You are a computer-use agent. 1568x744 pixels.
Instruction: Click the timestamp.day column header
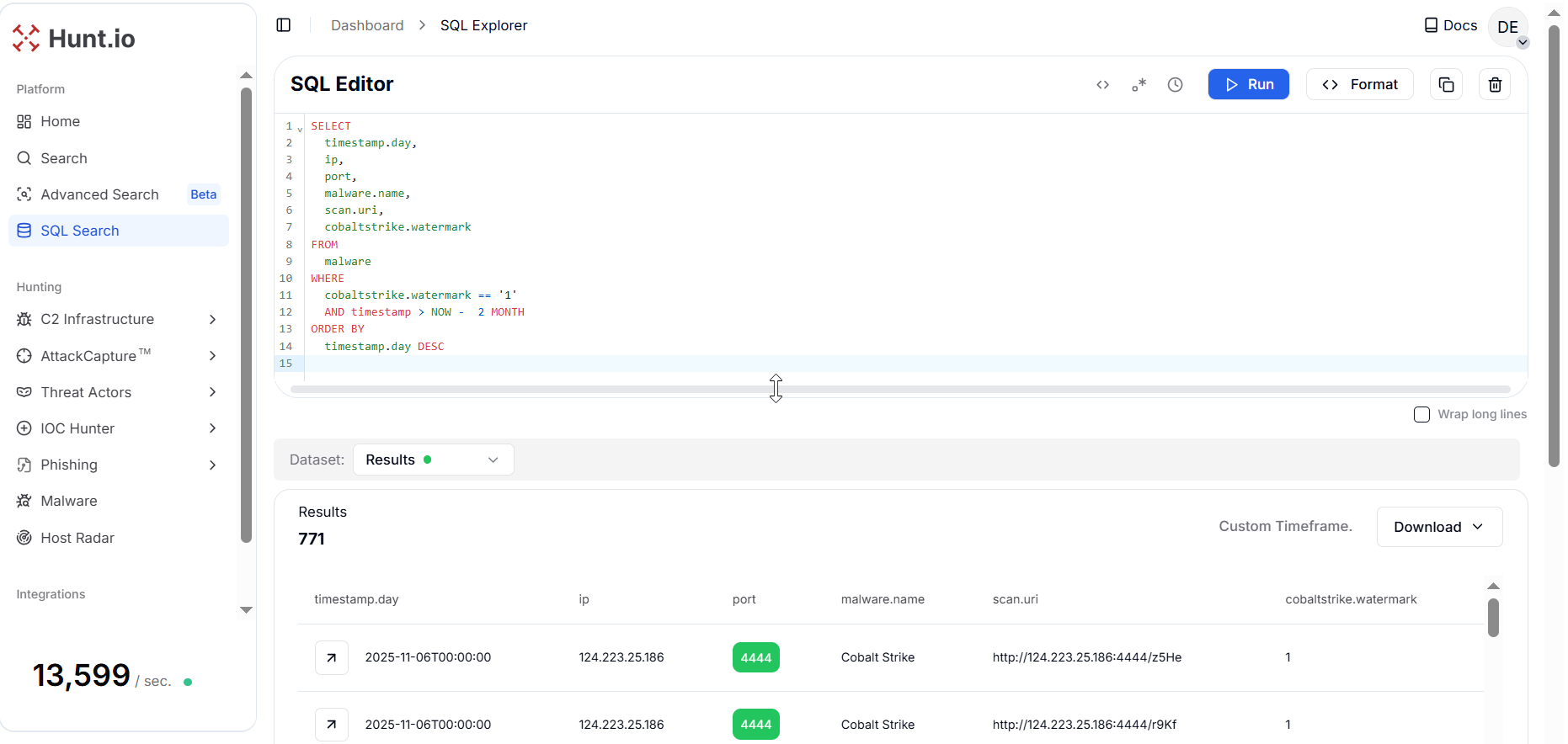(x=356, y=599)
